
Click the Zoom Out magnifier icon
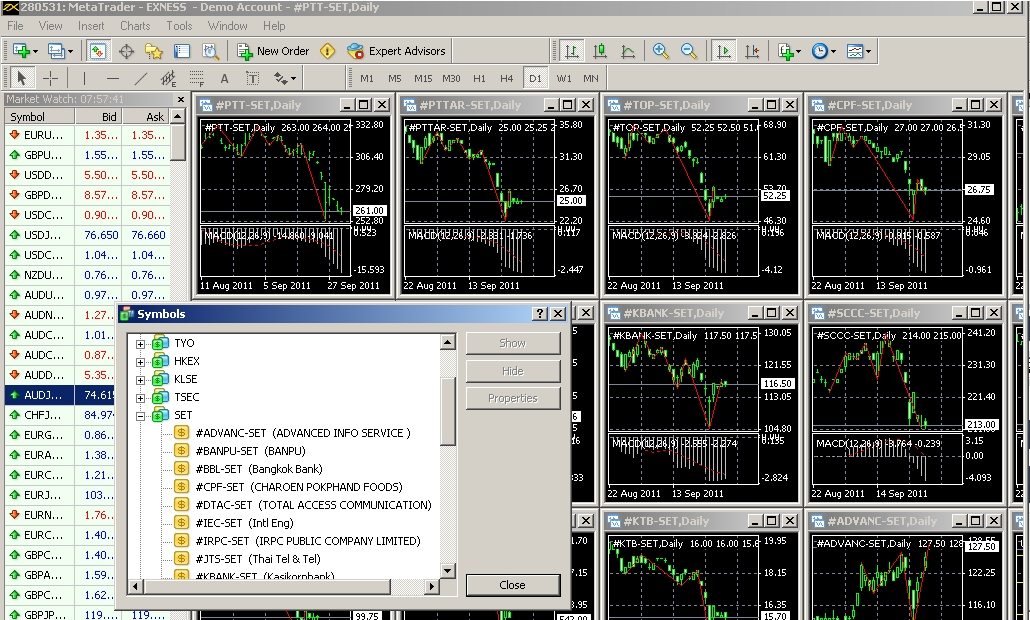(688, 51)
